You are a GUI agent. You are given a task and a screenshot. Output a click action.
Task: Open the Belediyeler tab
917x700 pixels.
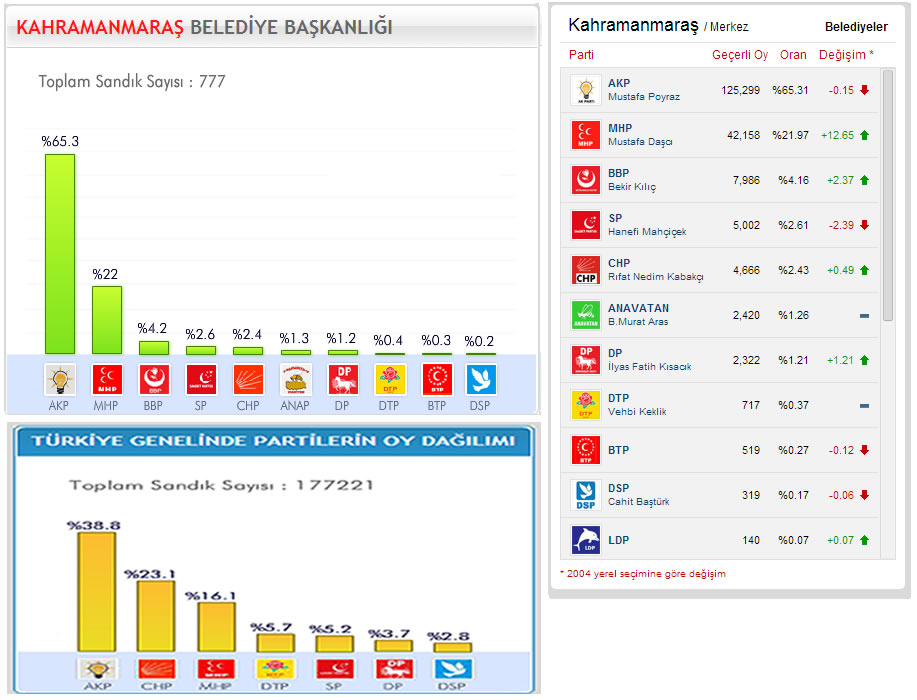[856, 27]
